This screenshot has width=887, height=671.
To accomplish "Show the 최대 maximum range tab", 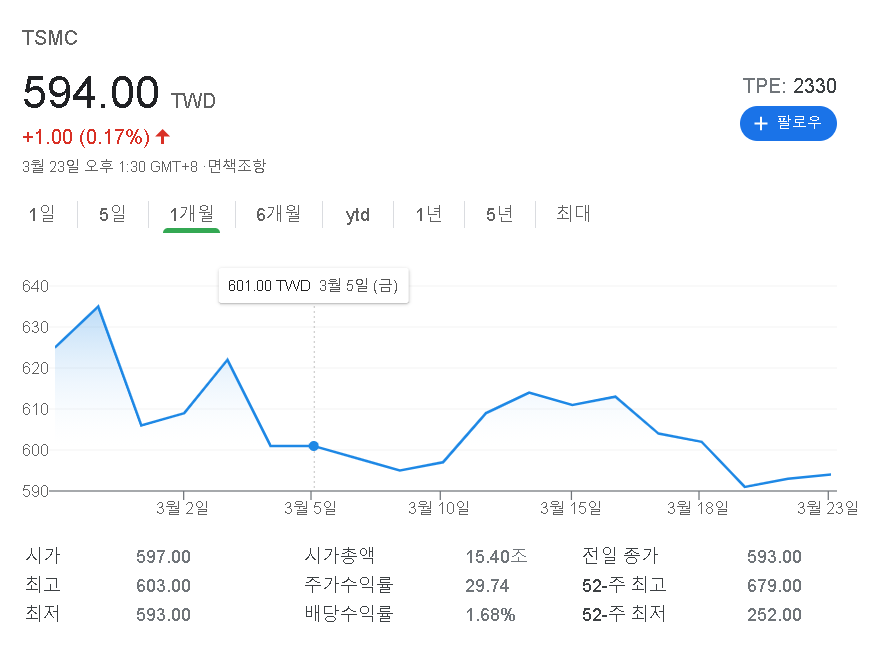I will pyautogui.click(x=573, y=213).
